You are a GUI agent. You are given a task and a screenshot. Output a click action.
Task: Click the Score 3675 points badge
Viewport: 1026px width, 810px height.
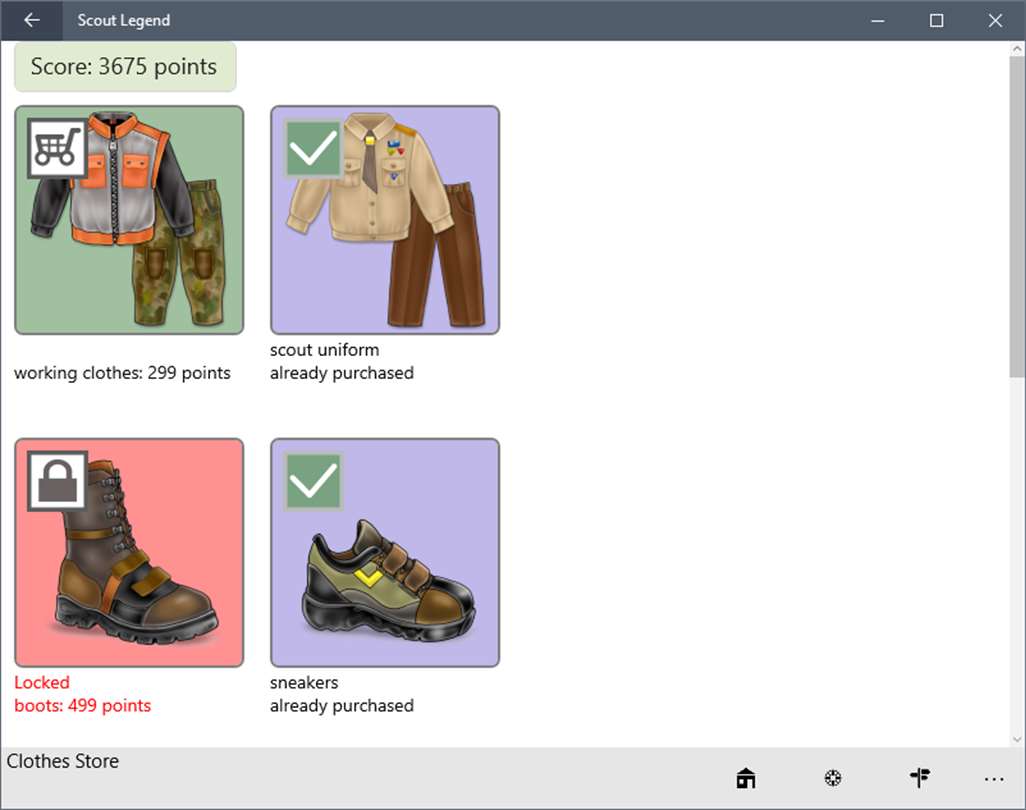click(125, 67)
